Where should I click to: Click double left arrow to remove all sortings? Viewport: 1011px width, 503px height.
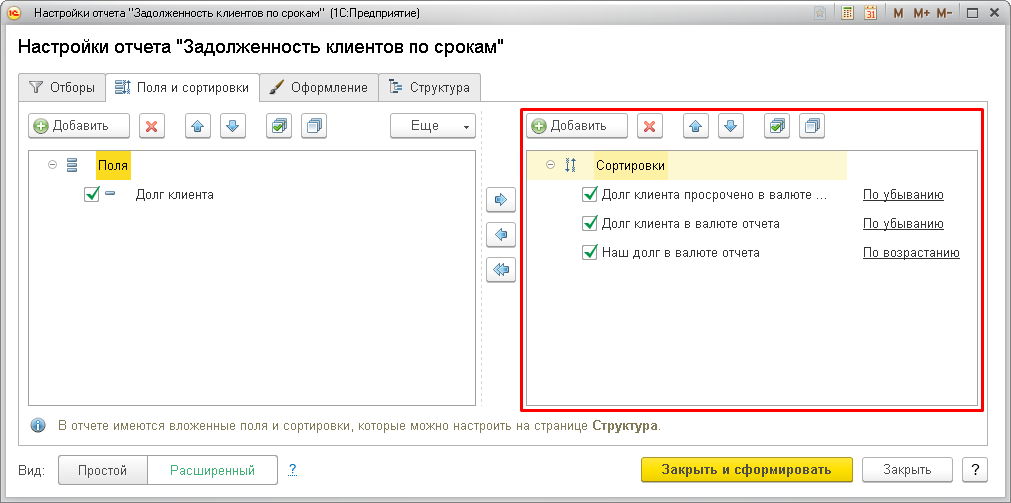tap(501, 270)
